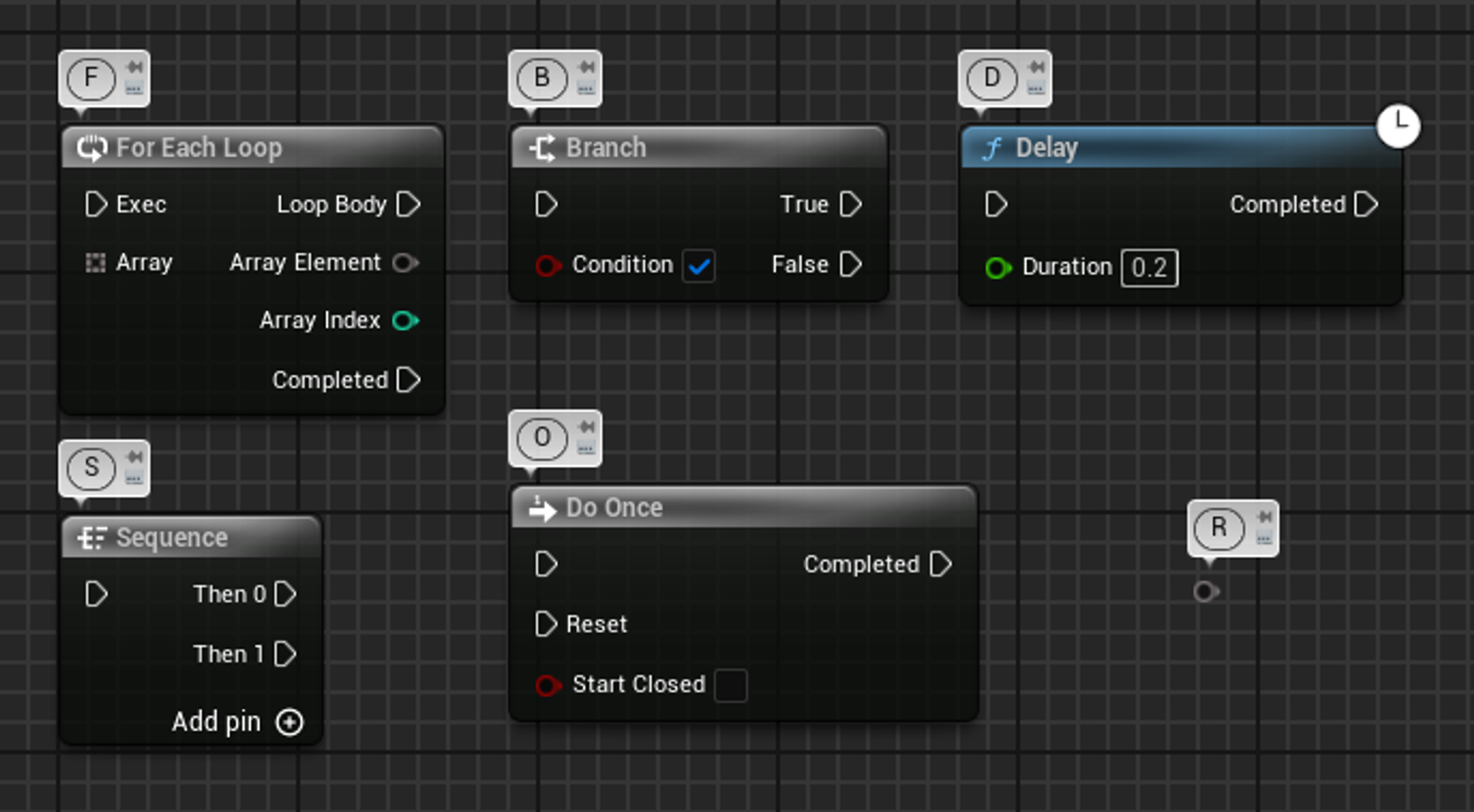The height and width of the screenshot is (812, 1474).
Task: Click the Loop Body output pin
Action: coord(408,204)
